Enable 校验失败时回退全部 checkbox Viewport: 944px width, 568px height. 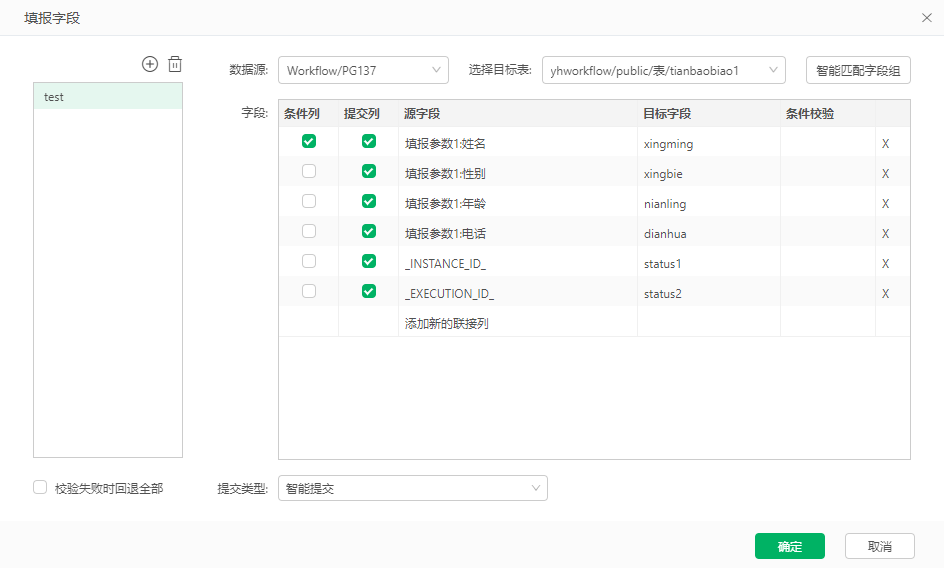(x=40, y=487)
